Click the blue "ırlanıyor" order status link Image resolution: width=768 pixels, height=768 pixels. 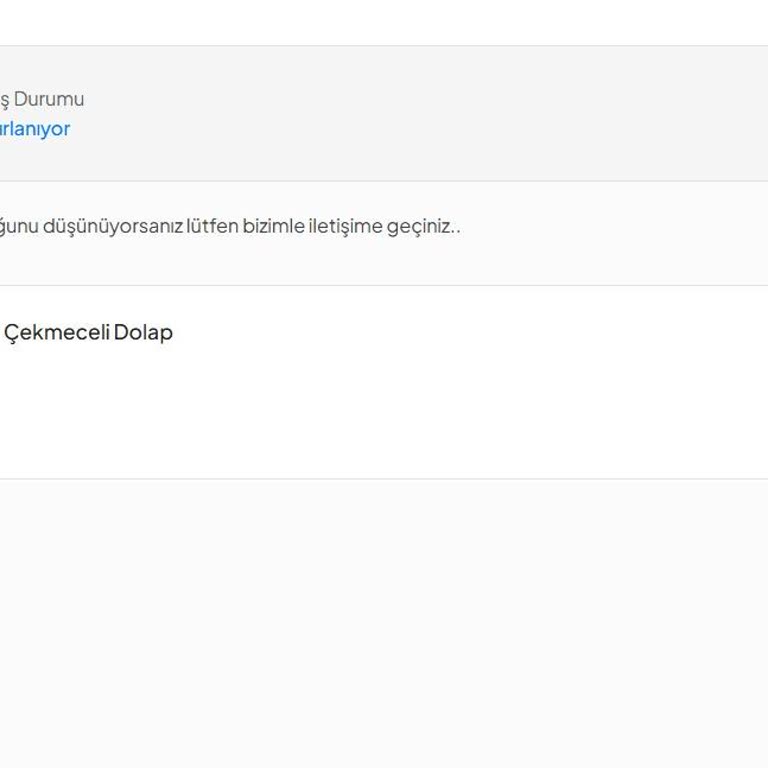tap(35, 129)
